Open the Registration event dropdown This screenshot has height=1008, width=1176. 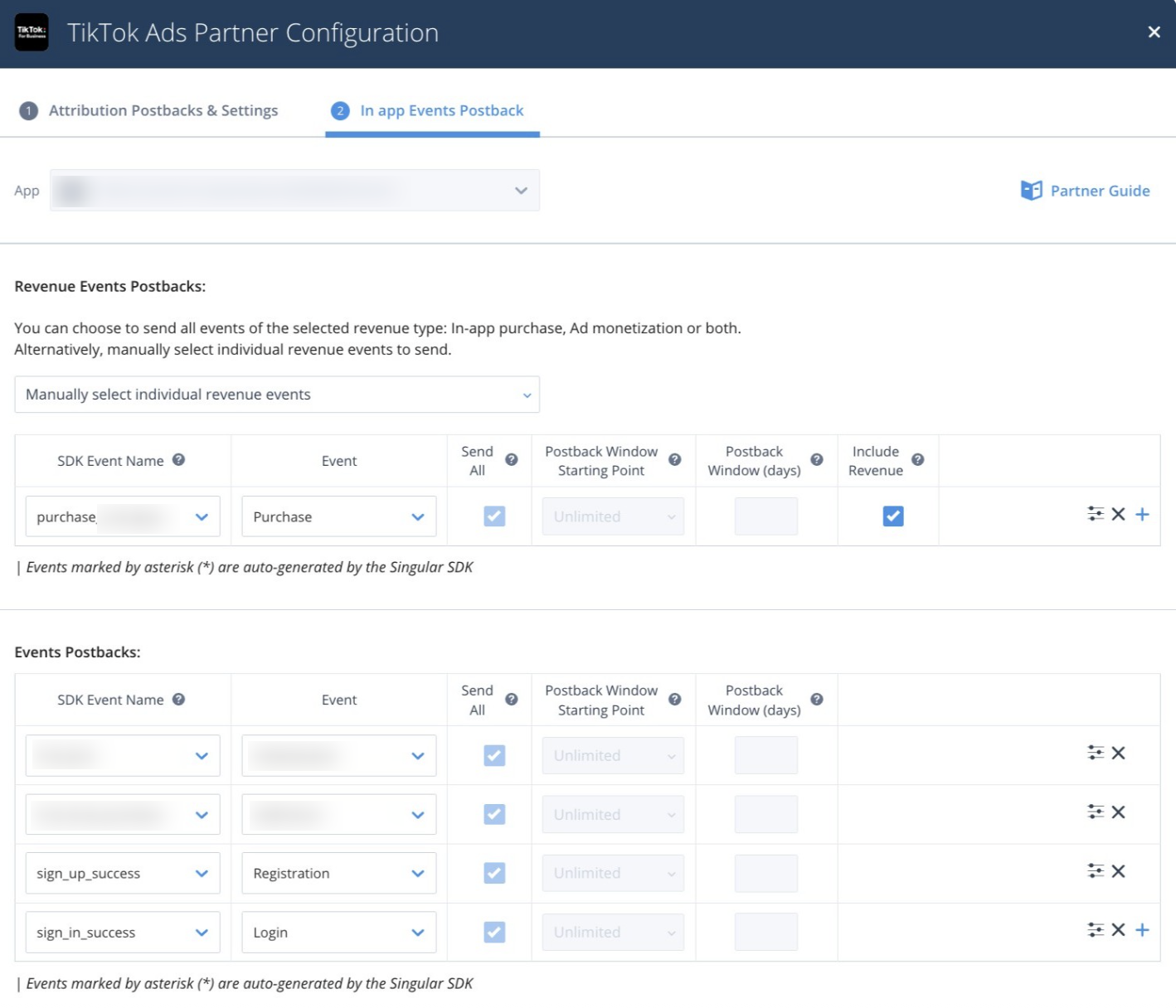(x=338, y=873)
